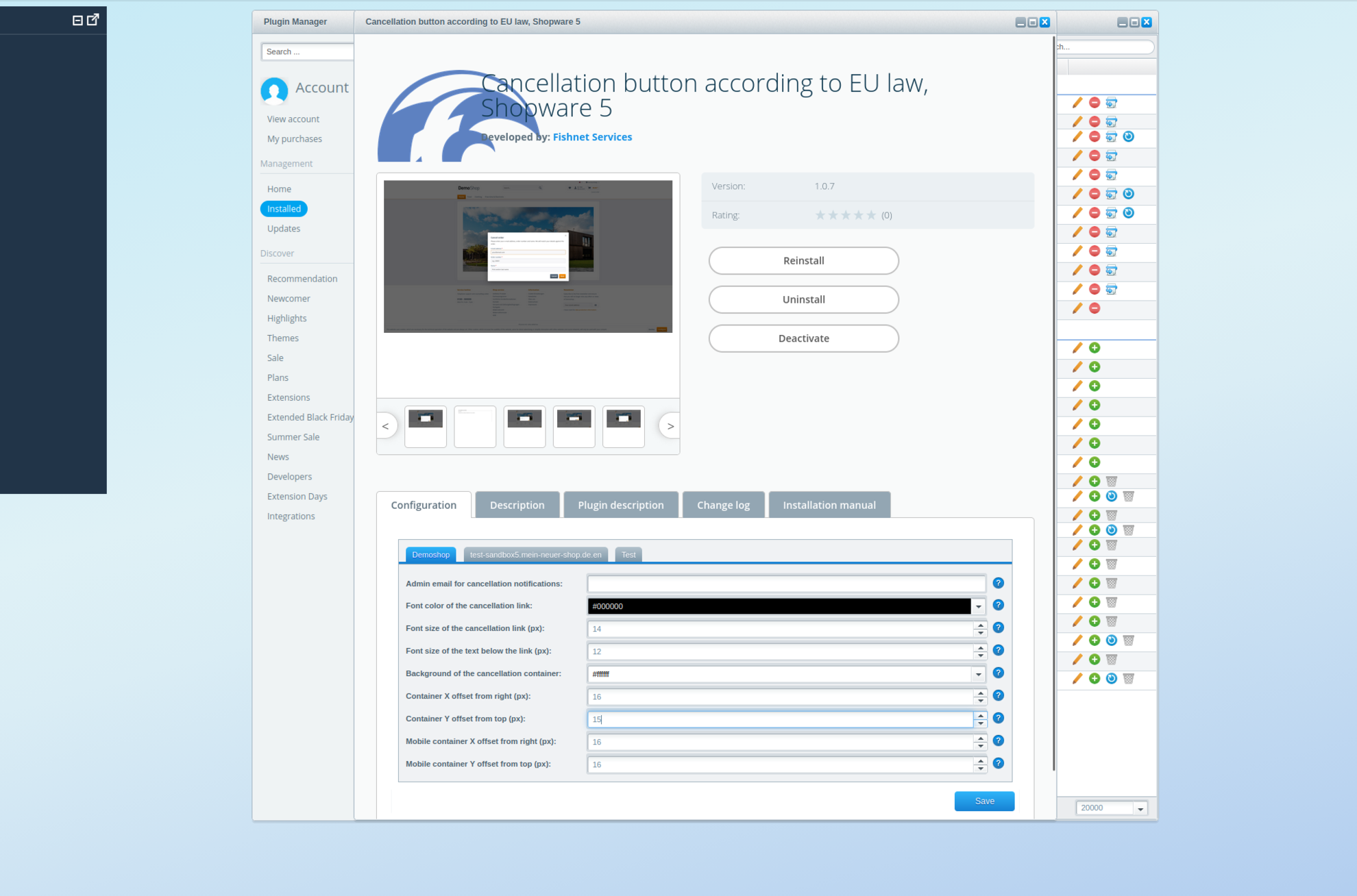1357x896 pixels.
Task: Select the test-sandbox5.mein-neuer-shop.de.en tab
Action: click(535, 555)
